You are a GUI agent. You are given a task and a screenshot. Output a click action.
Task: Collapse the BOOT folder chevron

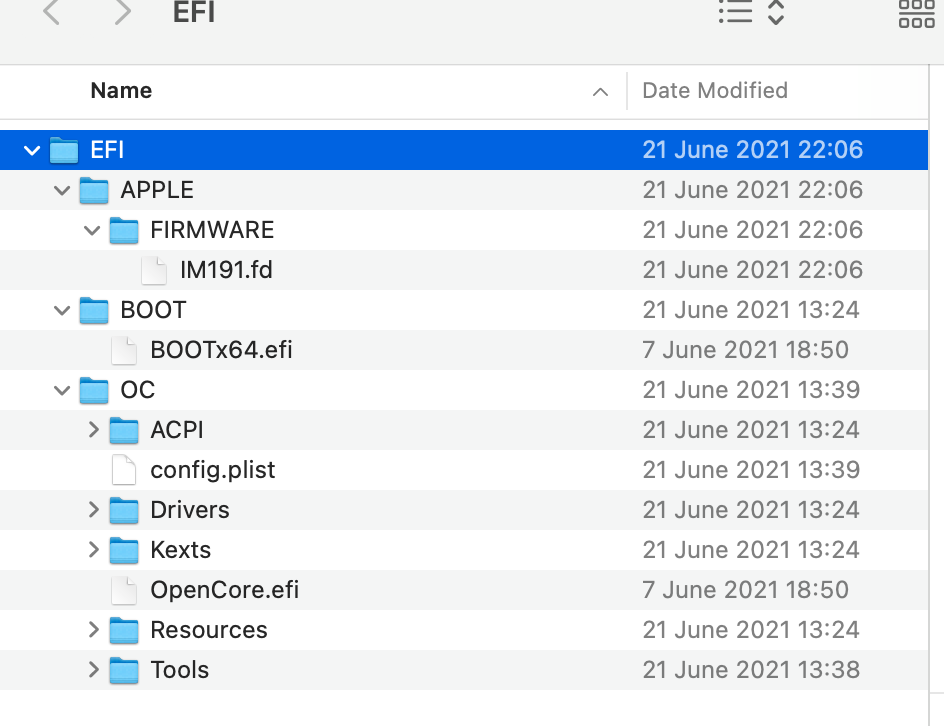[62, 310]
